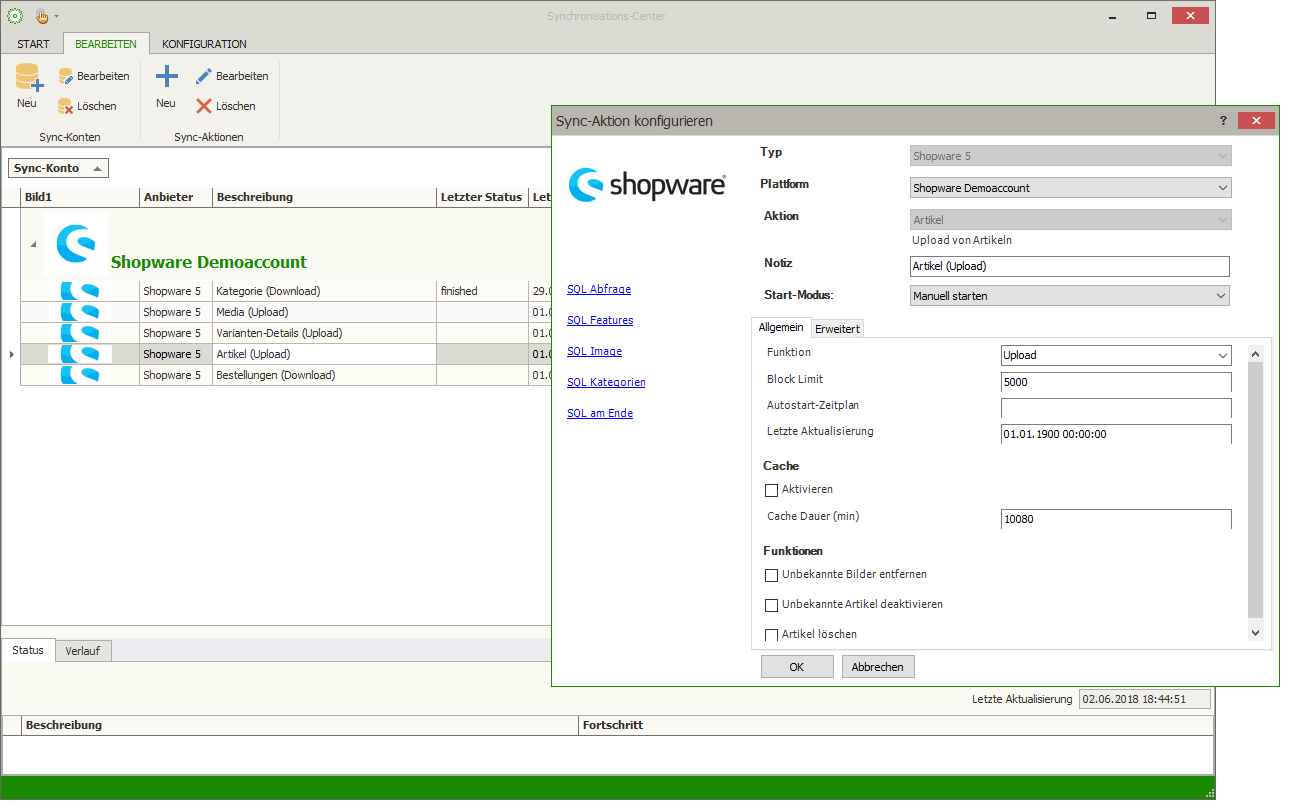1294x811 pixels.
Task: Click the Neu Sync-Konto database icon
Action: 27,77
